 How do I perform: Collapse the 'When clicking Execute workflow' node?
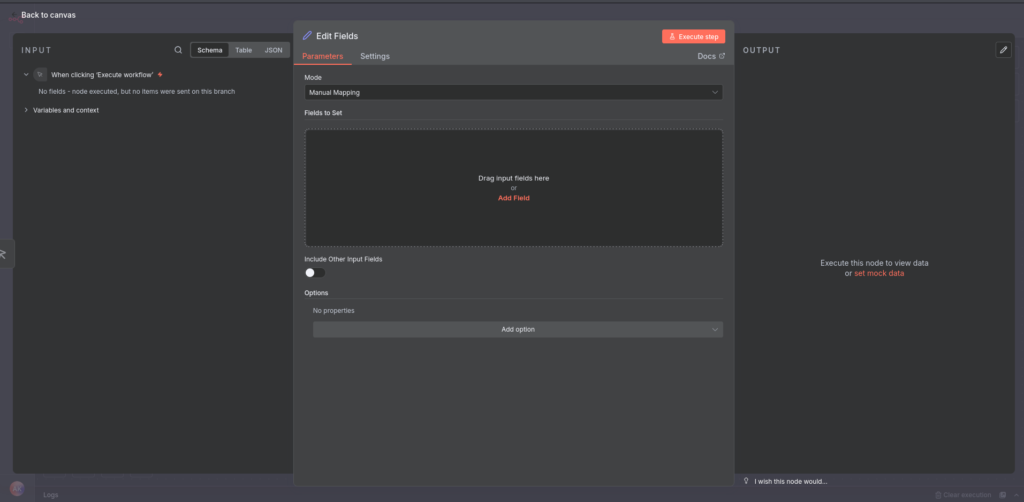click(26, 75)
